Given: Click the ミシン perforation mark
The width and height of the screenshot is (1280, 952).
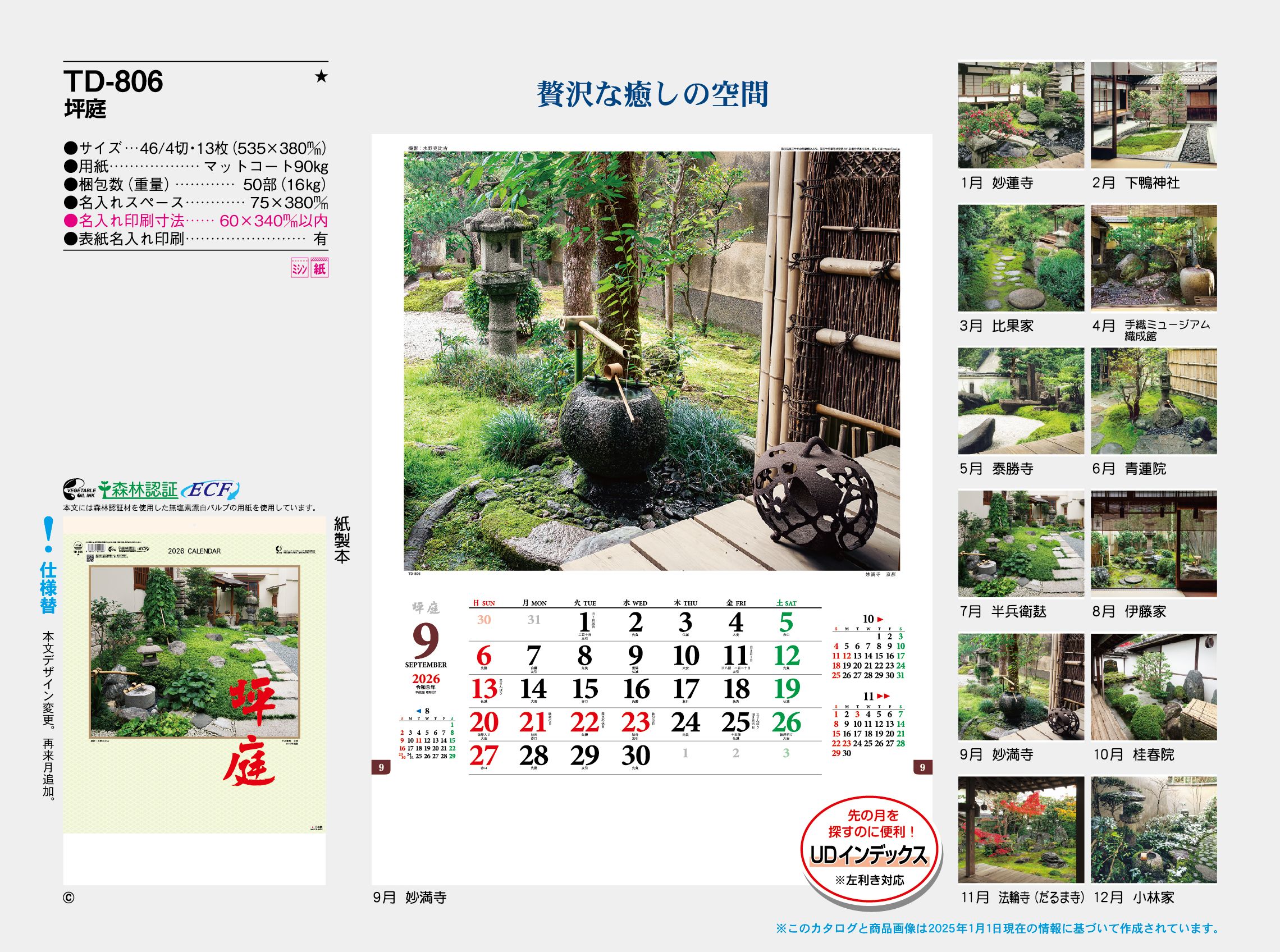Looking at the screenshot, I should coord(300,267).
